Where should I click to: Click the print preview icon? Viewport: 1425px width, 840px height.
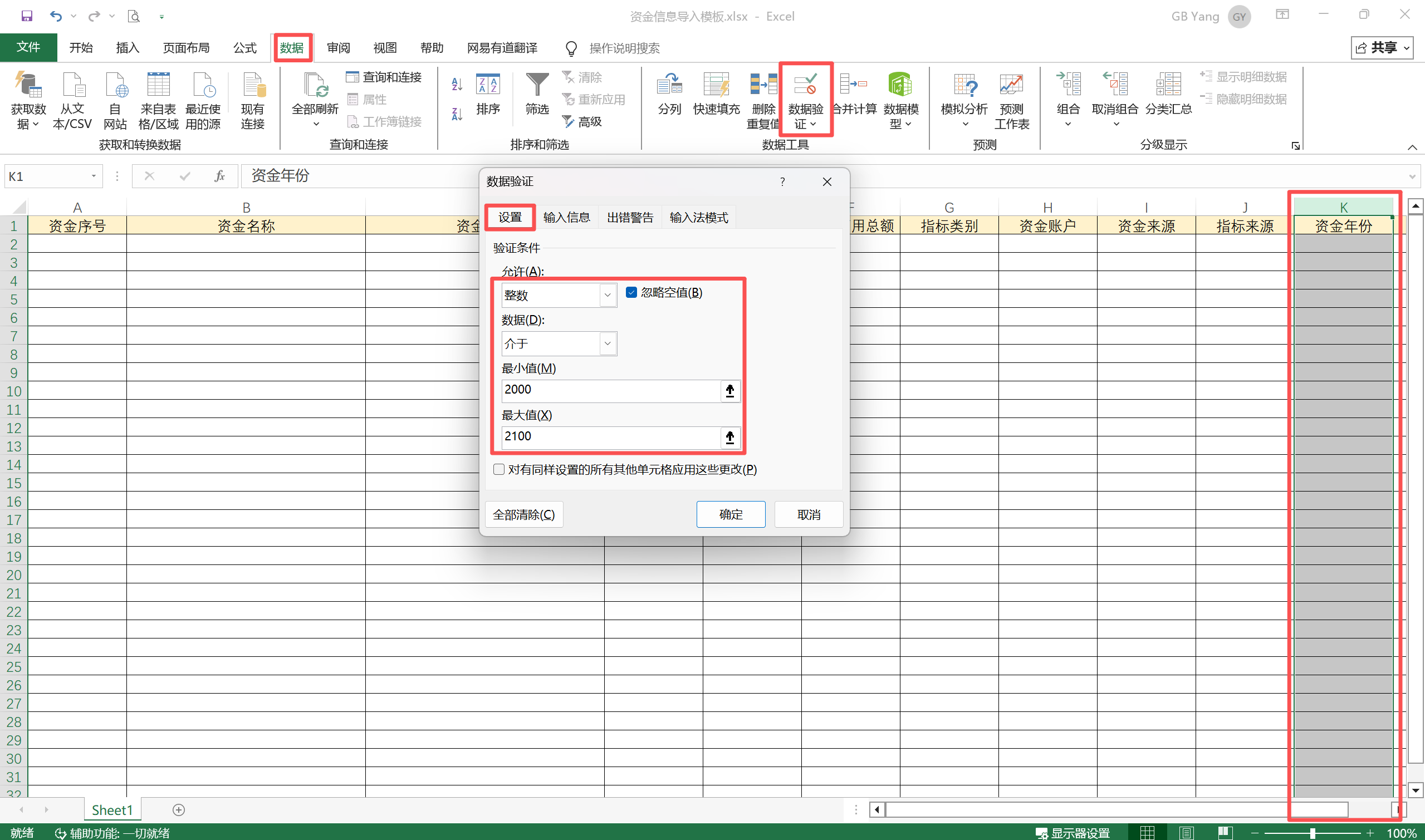134,16
